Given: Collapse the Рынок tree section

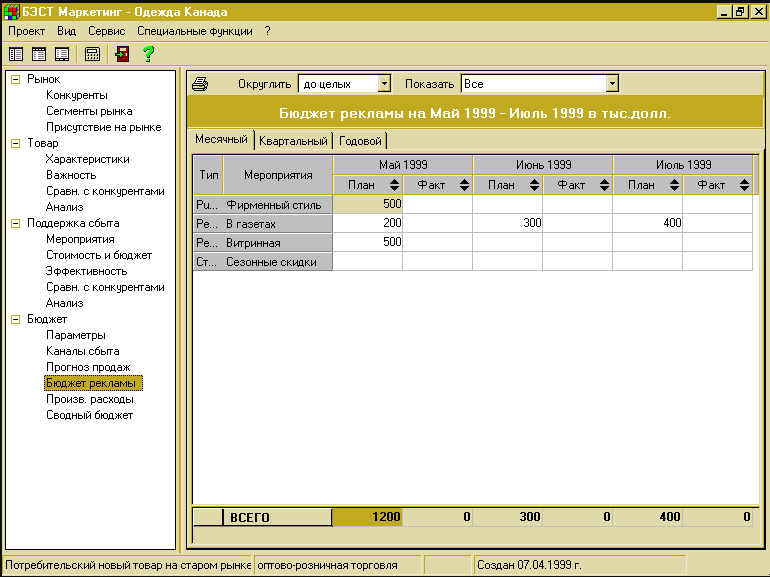Looking at the screenshot, I should coord(15,79).
